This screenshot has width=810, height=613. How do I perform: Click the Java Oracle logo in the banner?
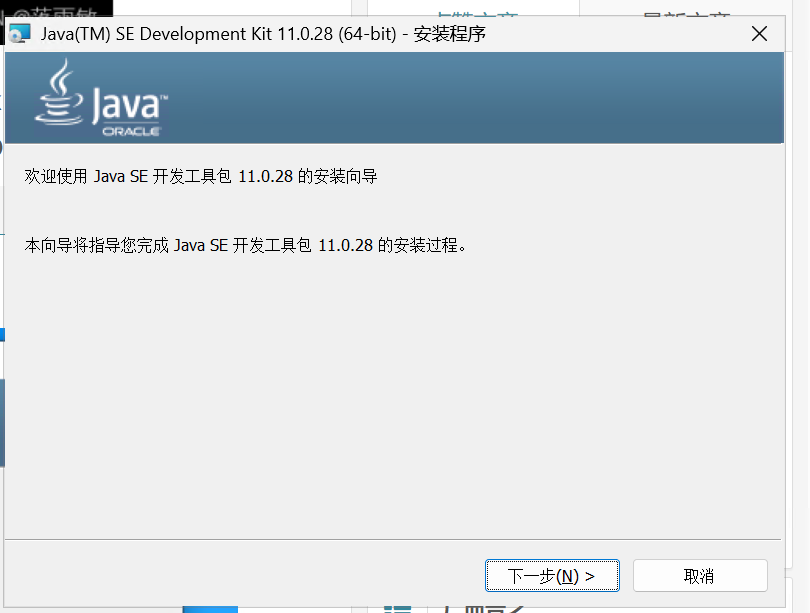(101, 98)
